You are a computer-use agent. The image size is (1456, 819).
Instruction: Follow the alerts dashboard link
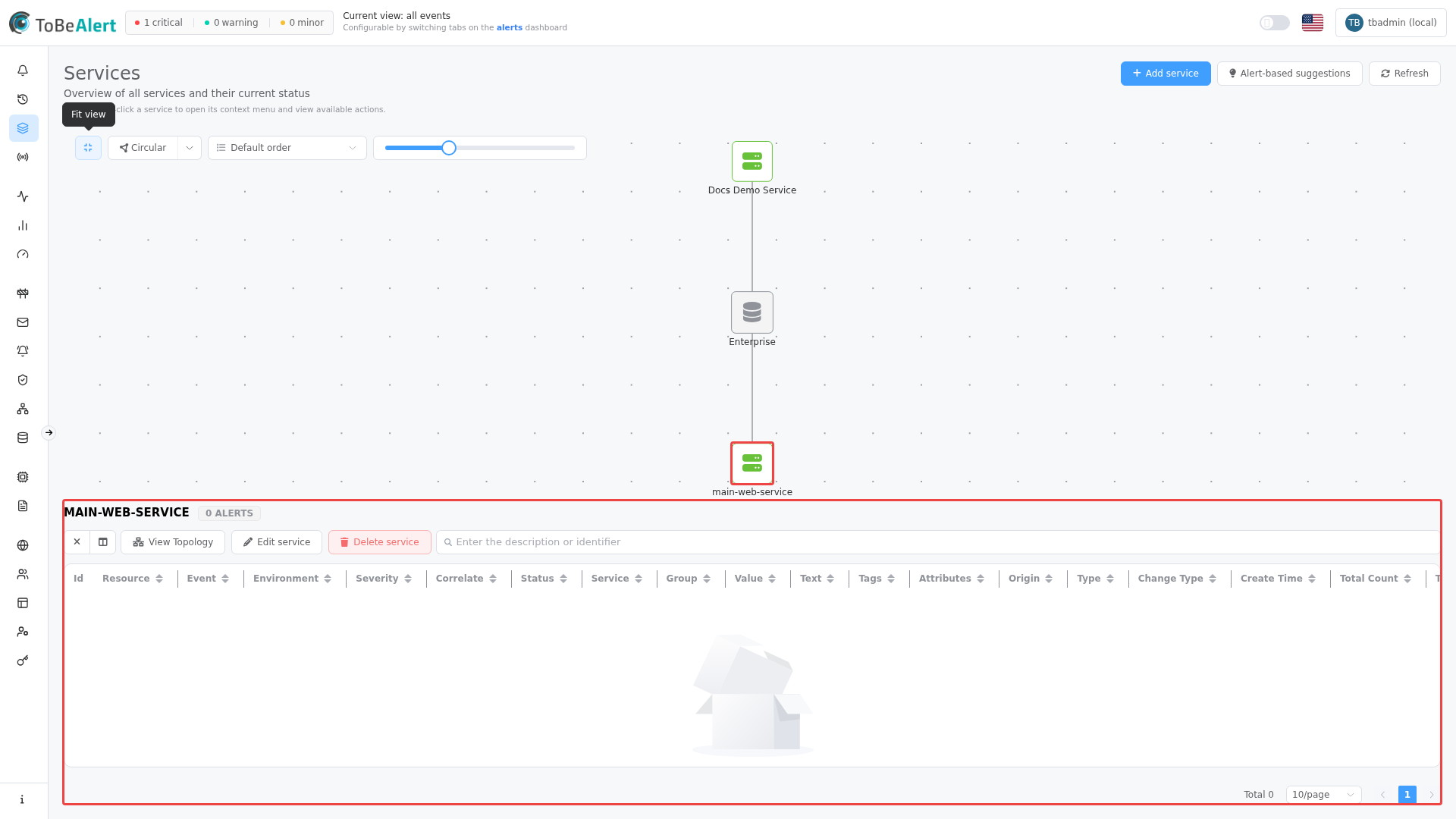tap(509, 27)
